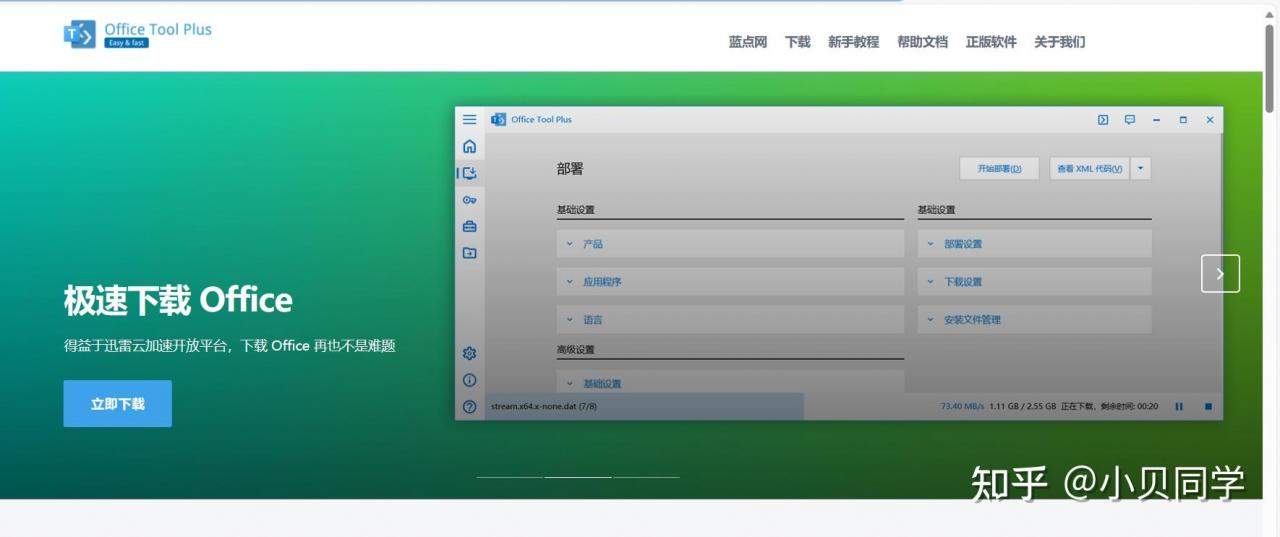Open the 正版软件 nav item
The height and width of the screenshot is (537, 1280).
[x=991, y=42]
